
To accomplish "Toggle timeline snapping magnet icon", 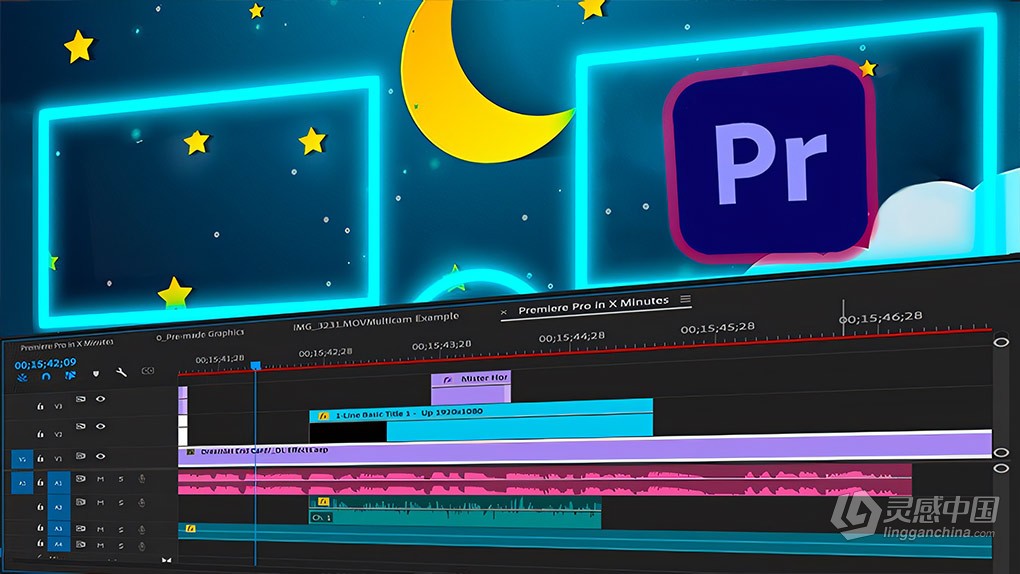I will tap(46, 376).
